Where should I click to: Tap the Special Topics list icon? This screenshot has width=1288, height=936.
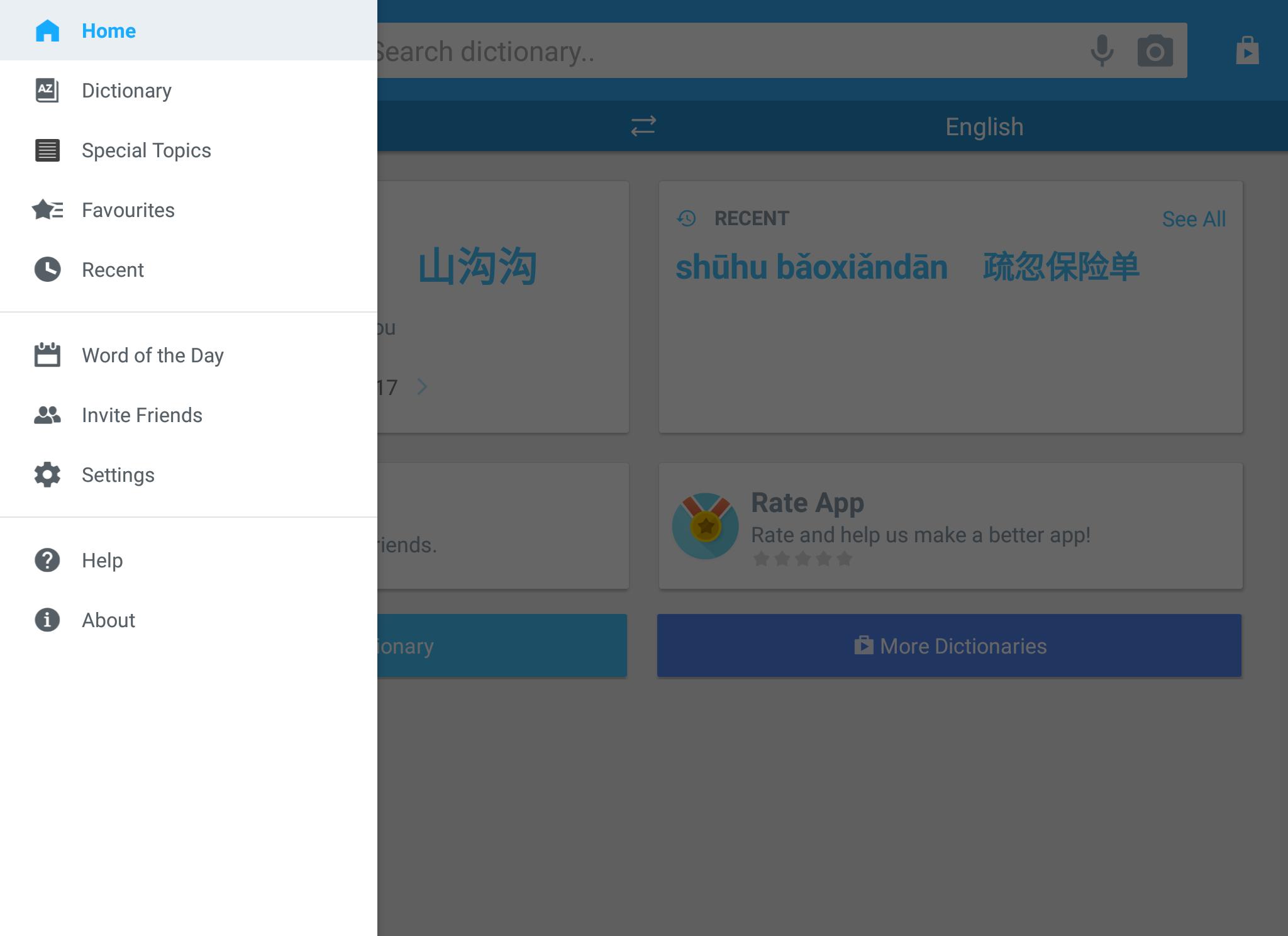[47, 150]
